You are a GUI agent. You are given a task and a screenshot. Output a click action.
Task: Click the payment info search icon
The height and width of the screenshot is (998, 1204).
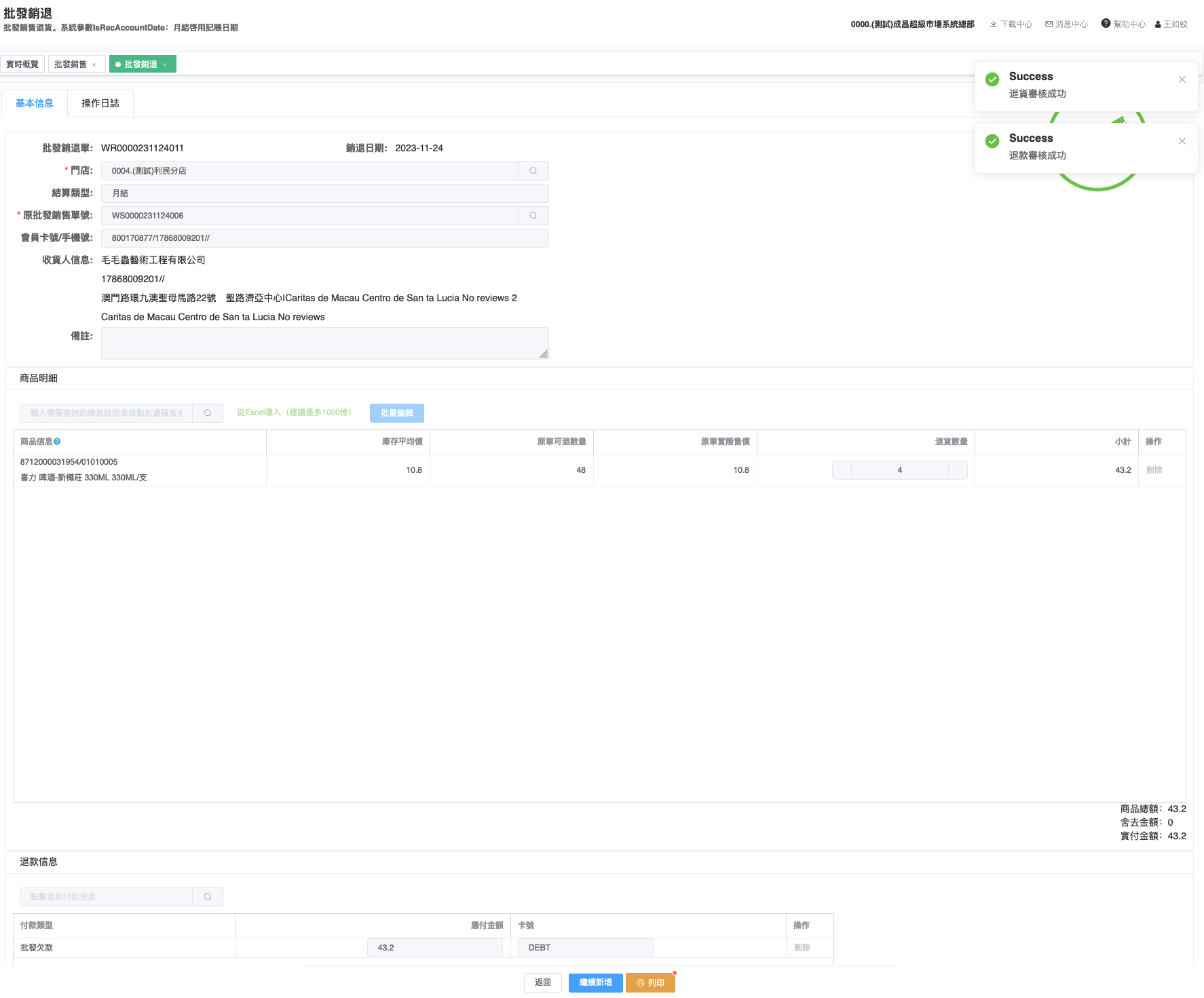coord(208,897)
